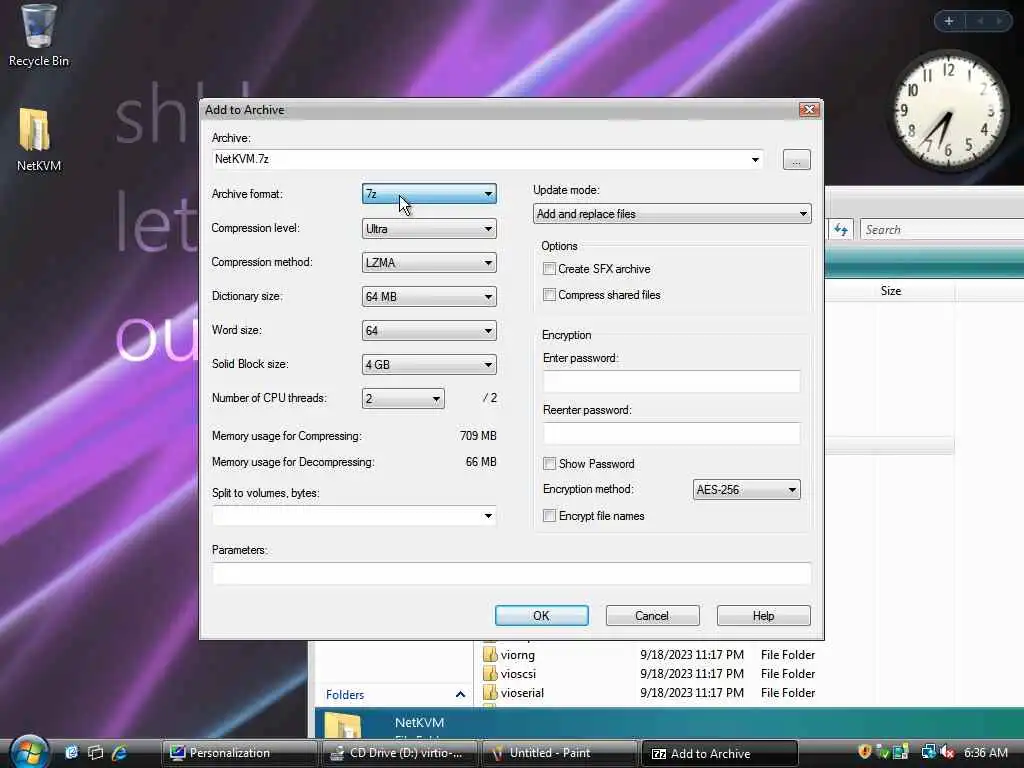This screenshot has width=1024, height=768.
Task: Click the Add to Archive taskbar button
Action: [x=720, y=753]
